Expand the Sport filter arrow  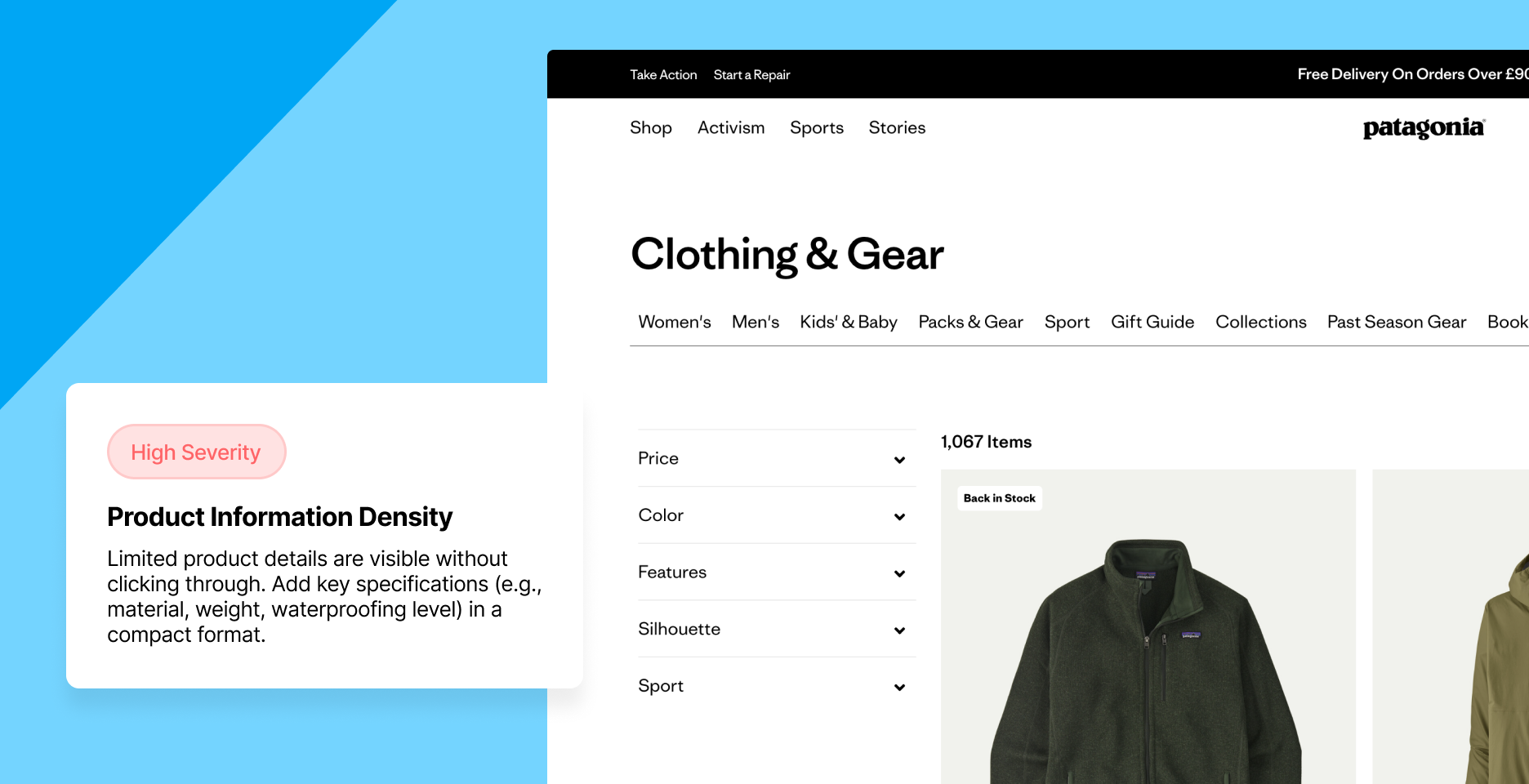(899, 687)
